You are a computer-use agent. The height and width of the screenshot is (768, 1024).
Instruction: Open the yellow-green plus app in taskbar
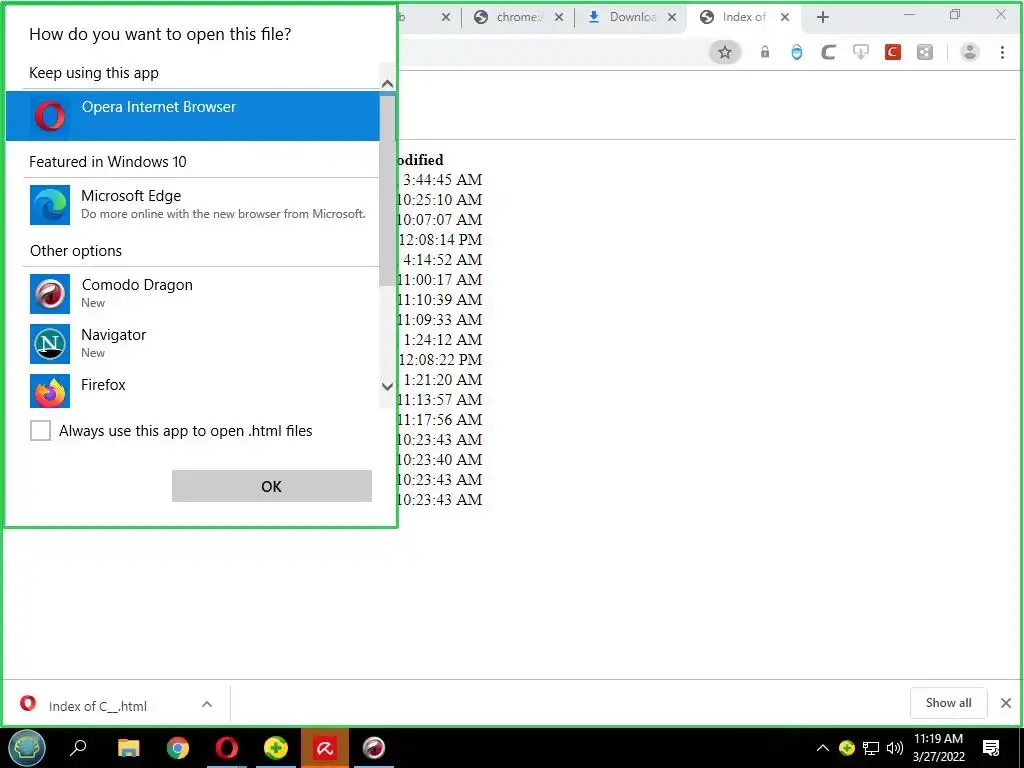coord(276,747)
